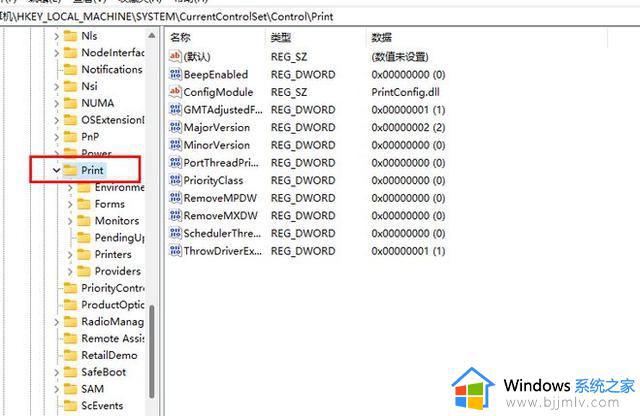Select the OSExtension key
This screenshot has height=416, width=640.
pyautogui.click(x=113, y=120)
